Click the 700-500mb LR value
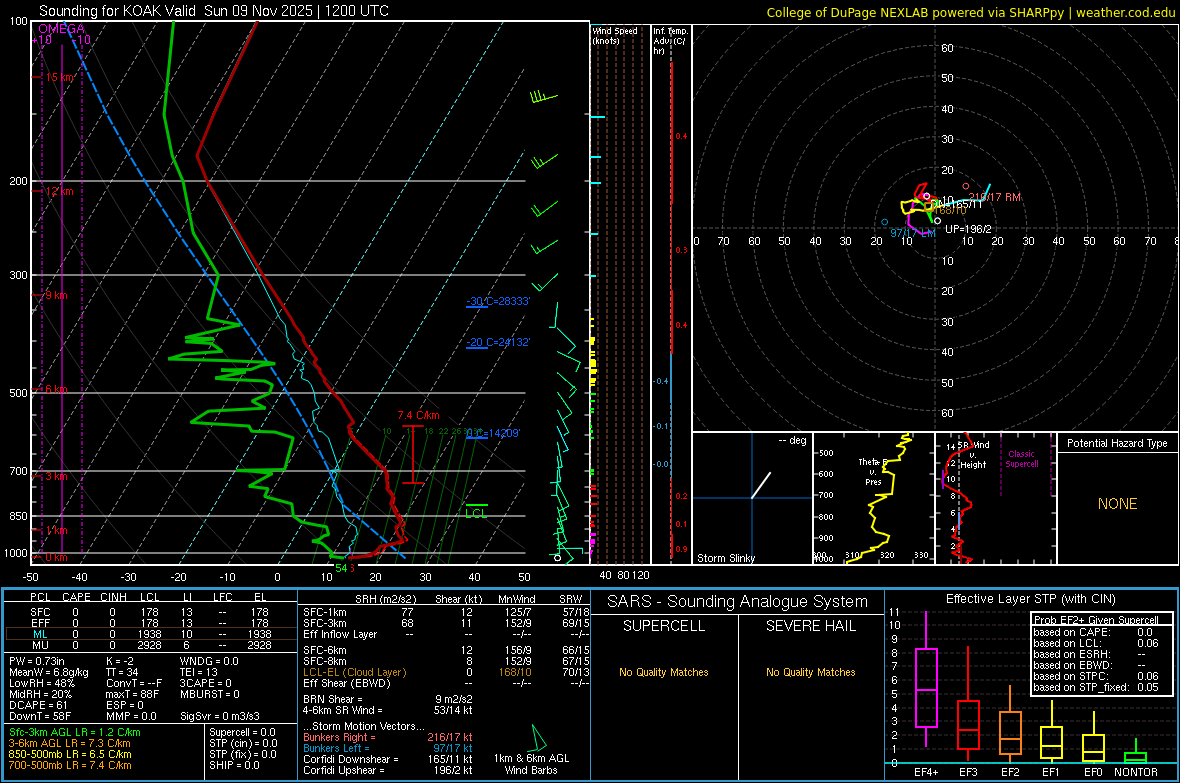The image size is (1180, 783). [70, 765]
